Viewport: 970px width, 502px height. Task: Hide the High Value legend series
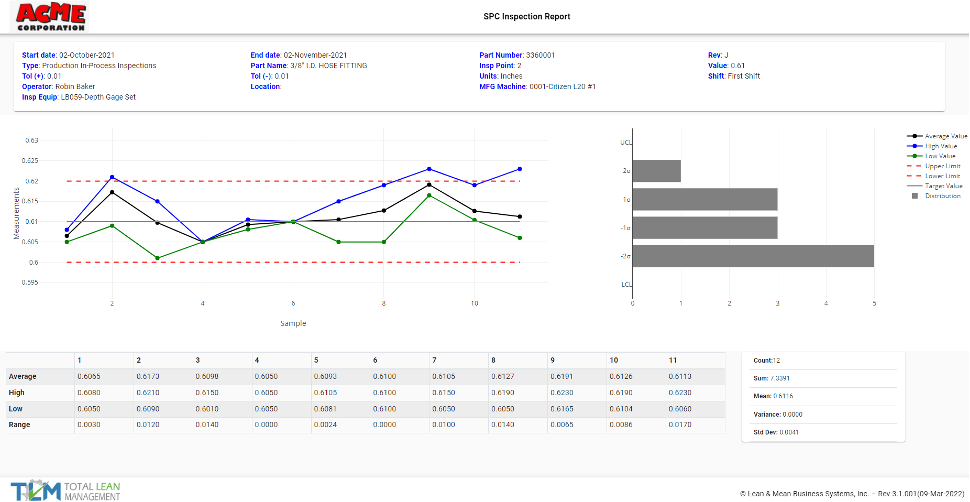point(941,145)
